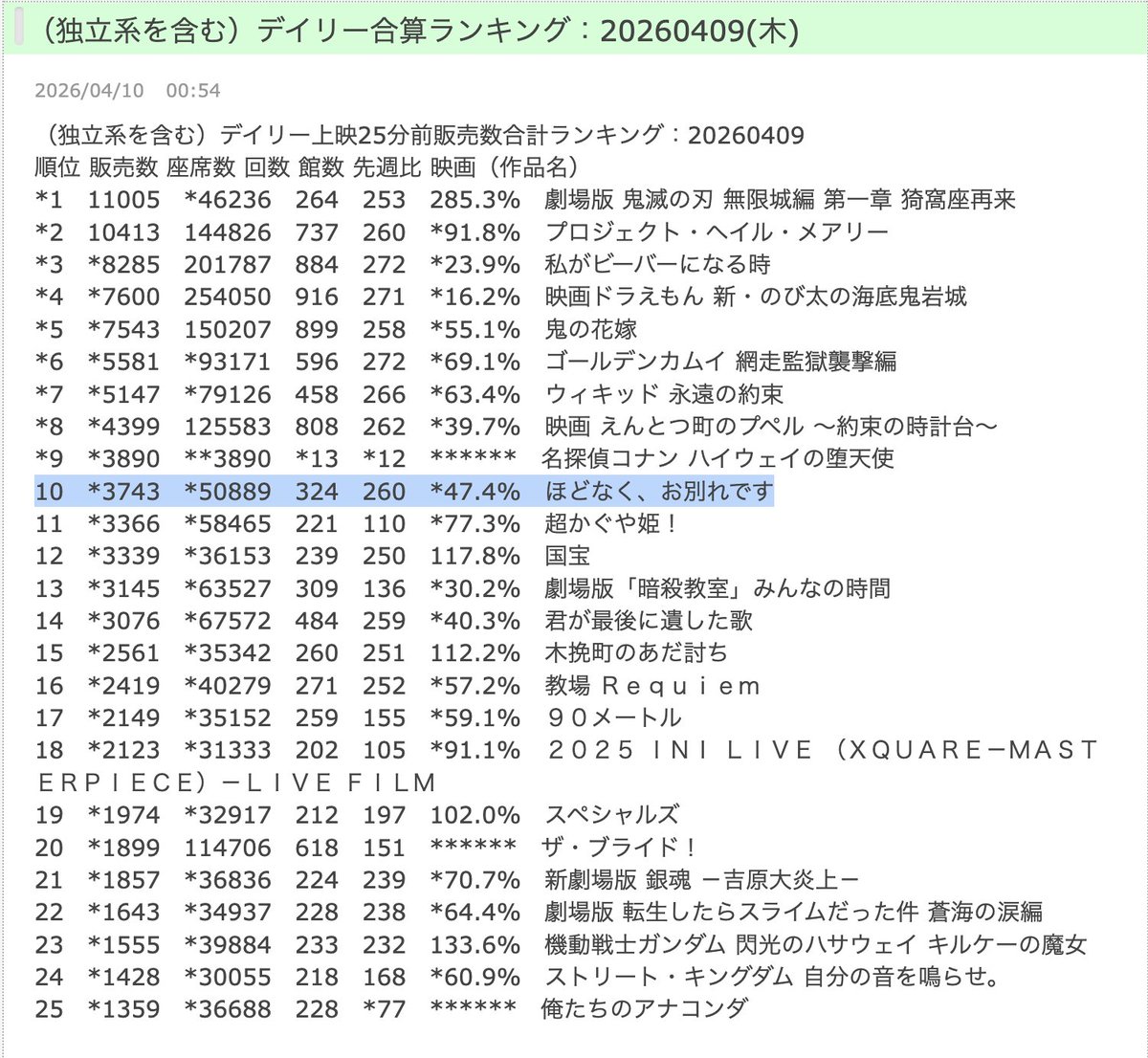Select 劇場版「暗殺教室」みんなの時間

[717, 589]
